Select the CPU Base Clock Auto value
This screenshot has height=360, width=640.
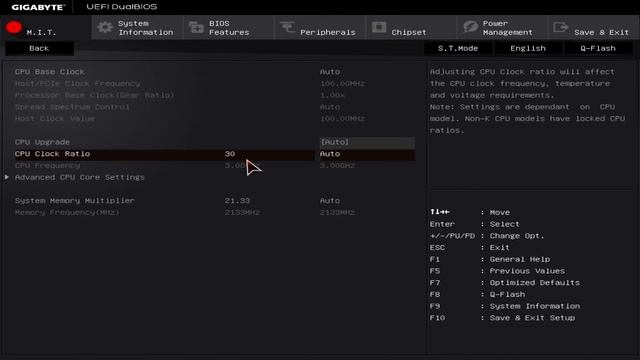point(330,72)
